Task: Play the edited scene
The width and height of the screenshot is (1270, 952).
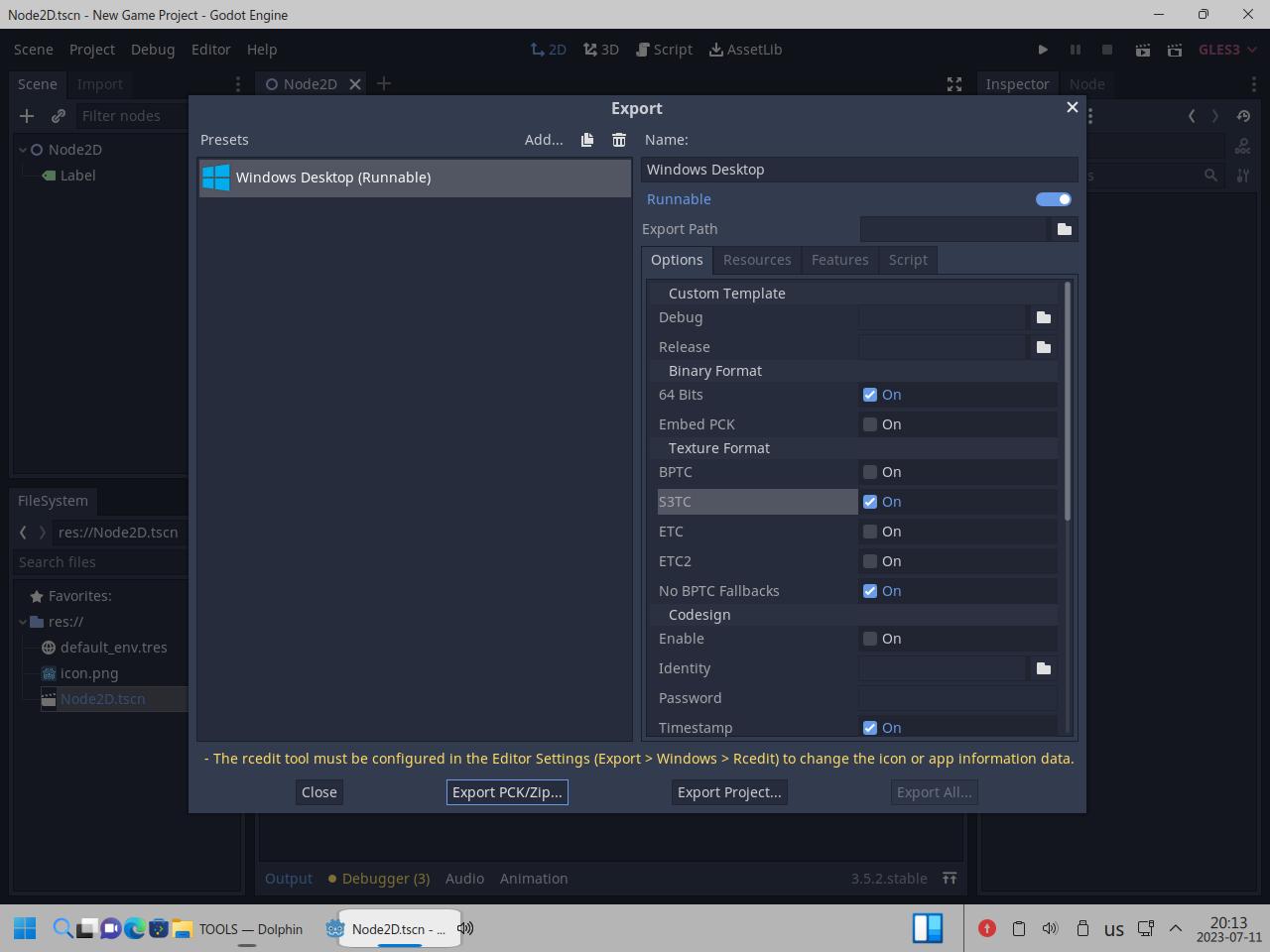Action: pos(1143,50)
